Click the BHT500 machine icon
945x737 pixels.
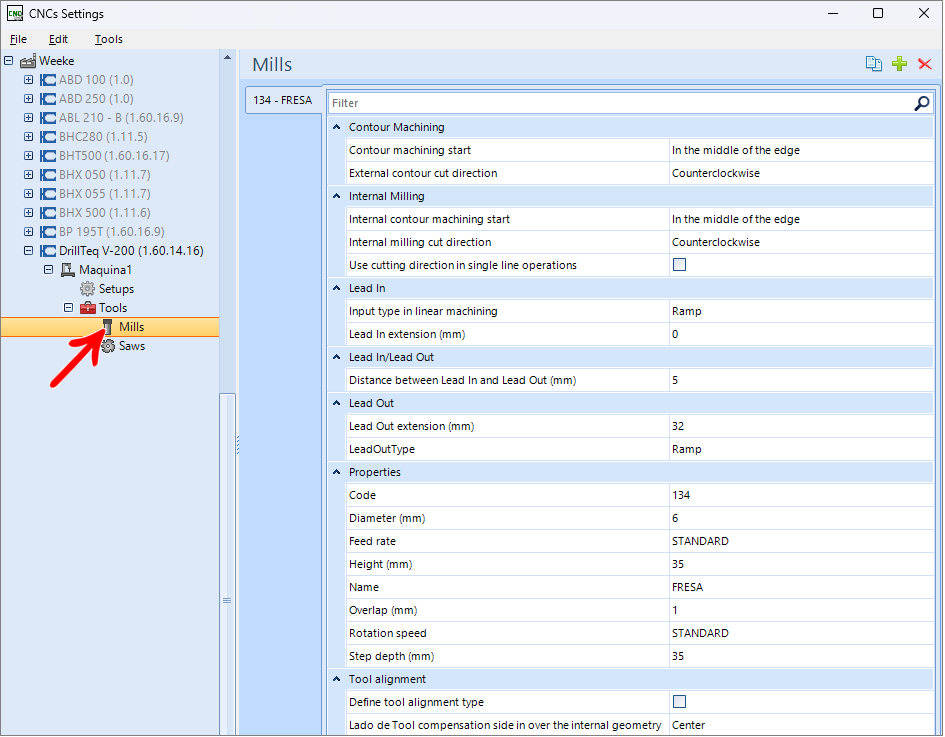tap(48, 156)
